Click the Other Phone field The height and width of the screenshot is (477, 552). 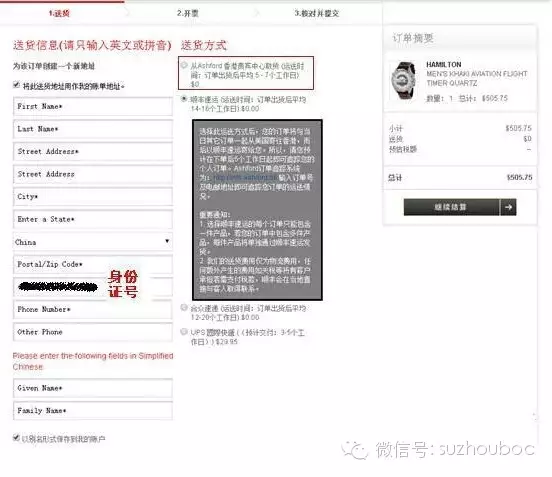(x=93, y=332)
